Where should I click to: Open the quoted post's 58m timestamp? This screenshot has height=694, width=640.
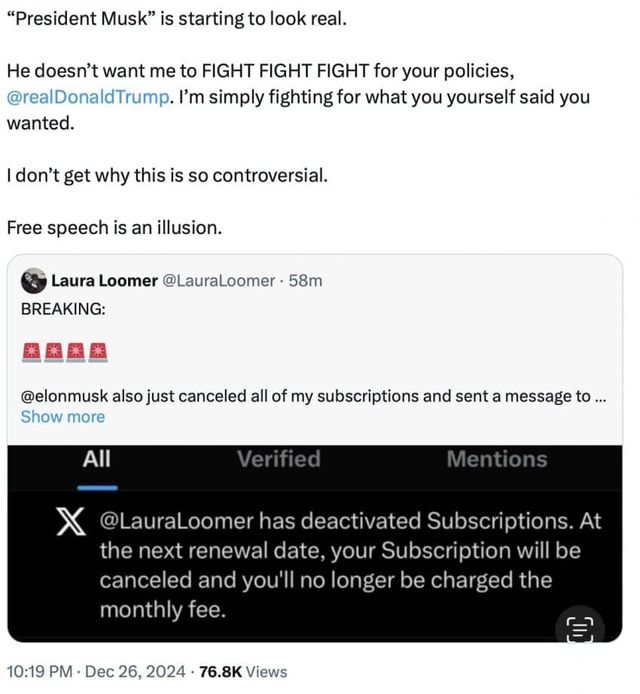(x=305, y=280)
